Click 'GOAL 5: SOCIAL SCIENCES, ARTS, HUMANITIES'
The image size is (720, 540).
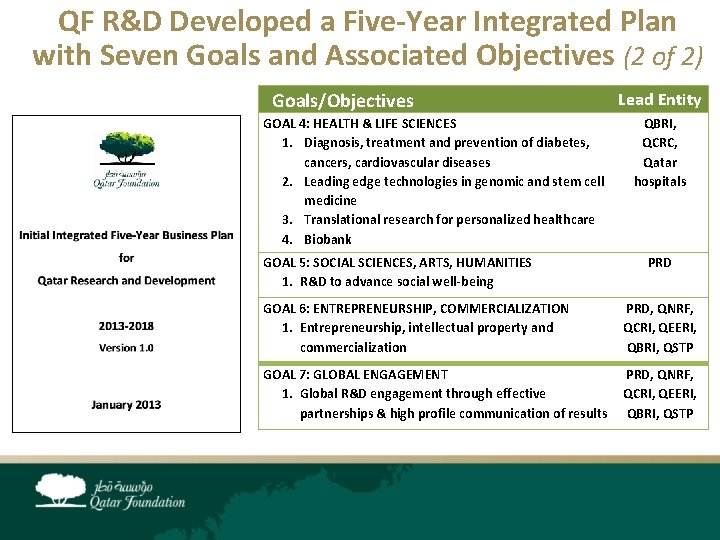(397, 263)
